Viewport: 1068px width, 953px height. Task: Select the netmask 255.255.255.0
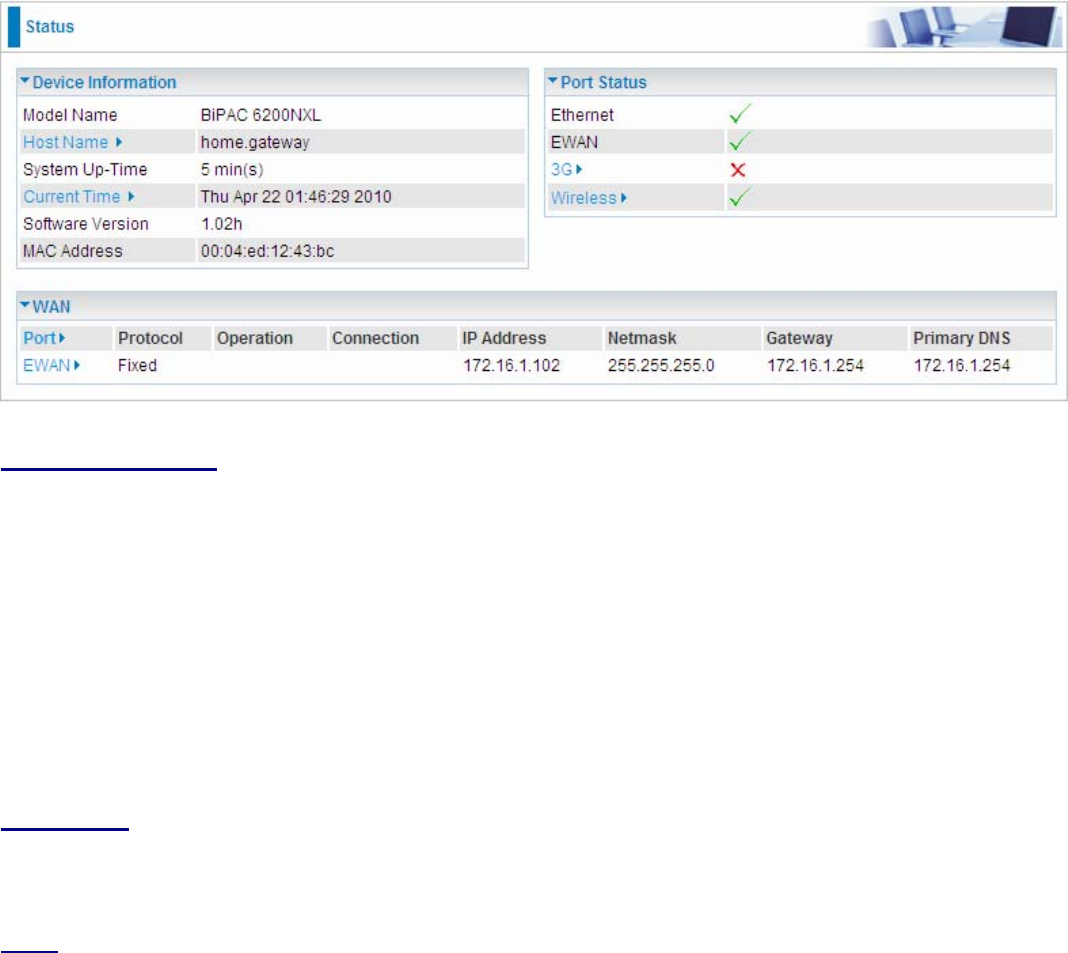(x=661, y=366)
